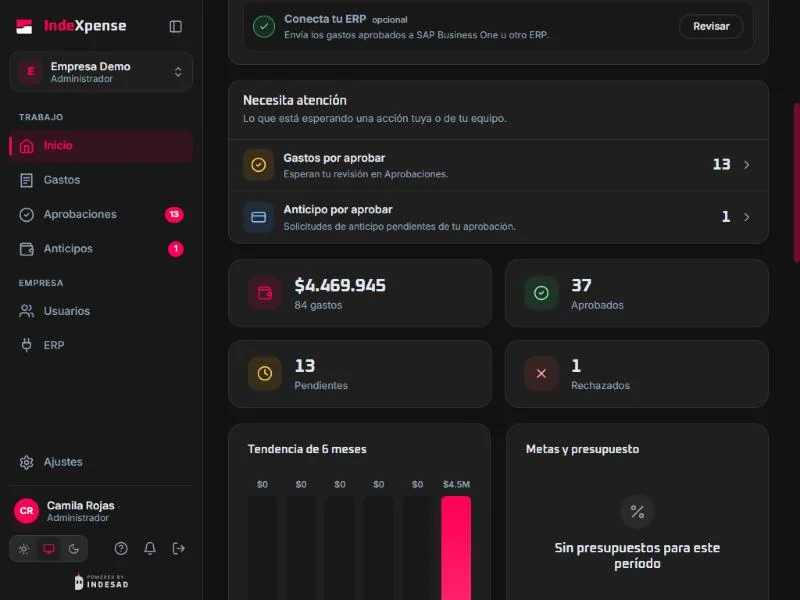The width and height of the screenshot is (800, 600).
Task: Switch to light theme sun icon
Action: pyautogui.click(x=24, y=549)
